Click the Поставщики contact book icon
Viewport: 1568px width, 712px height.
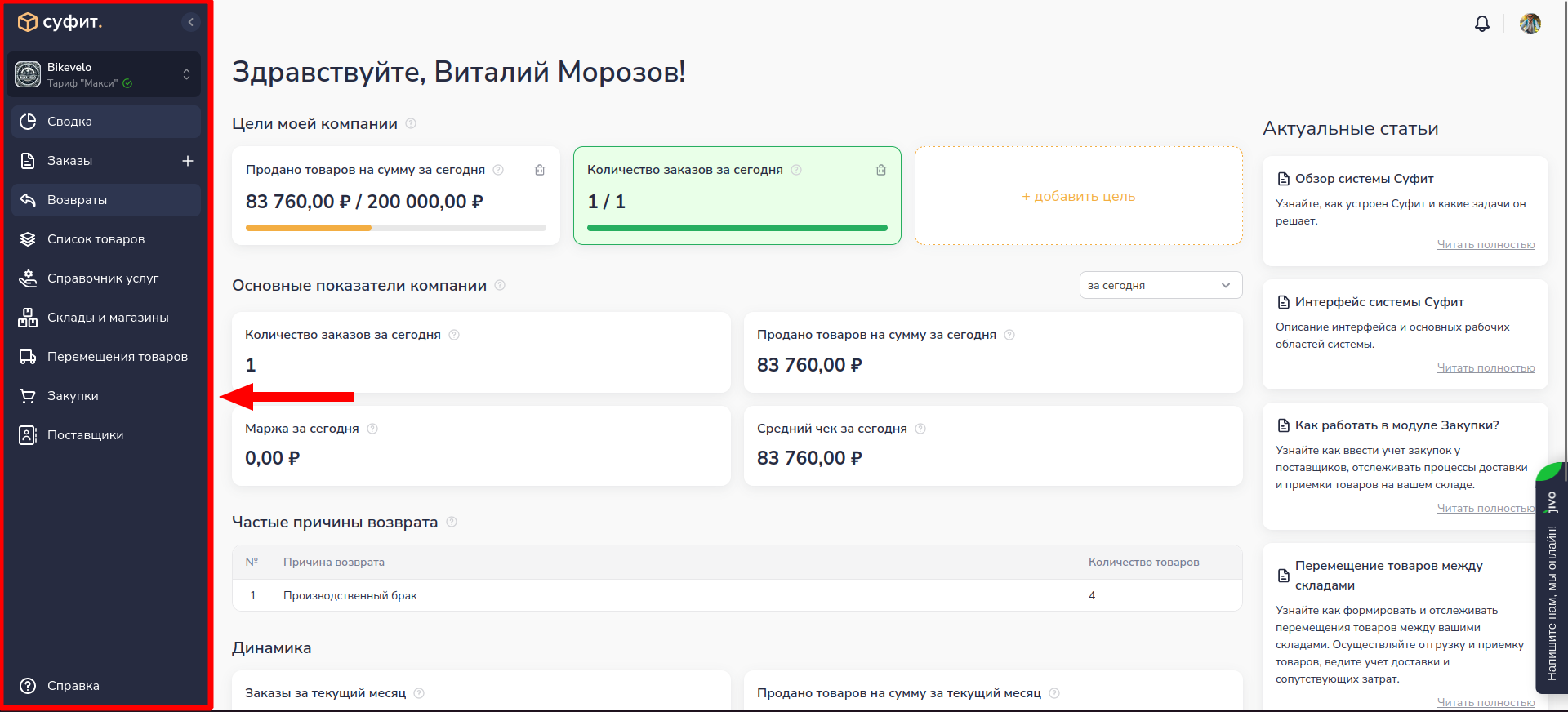click(28, 435)
